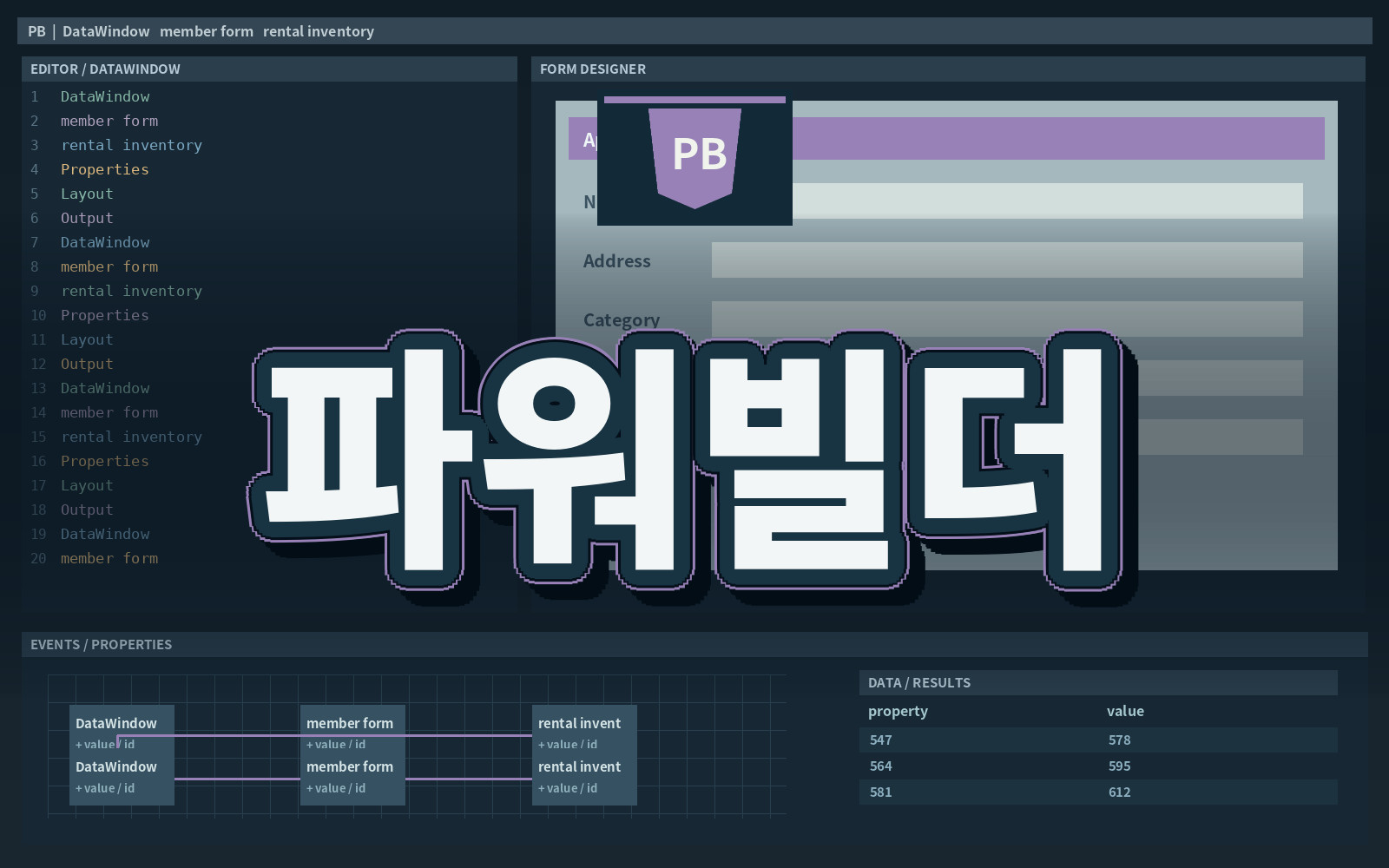This screenshot has height=868, width=1389.
Task: Select the FORM DESIGNER panel header
Action: click(948, 69)
